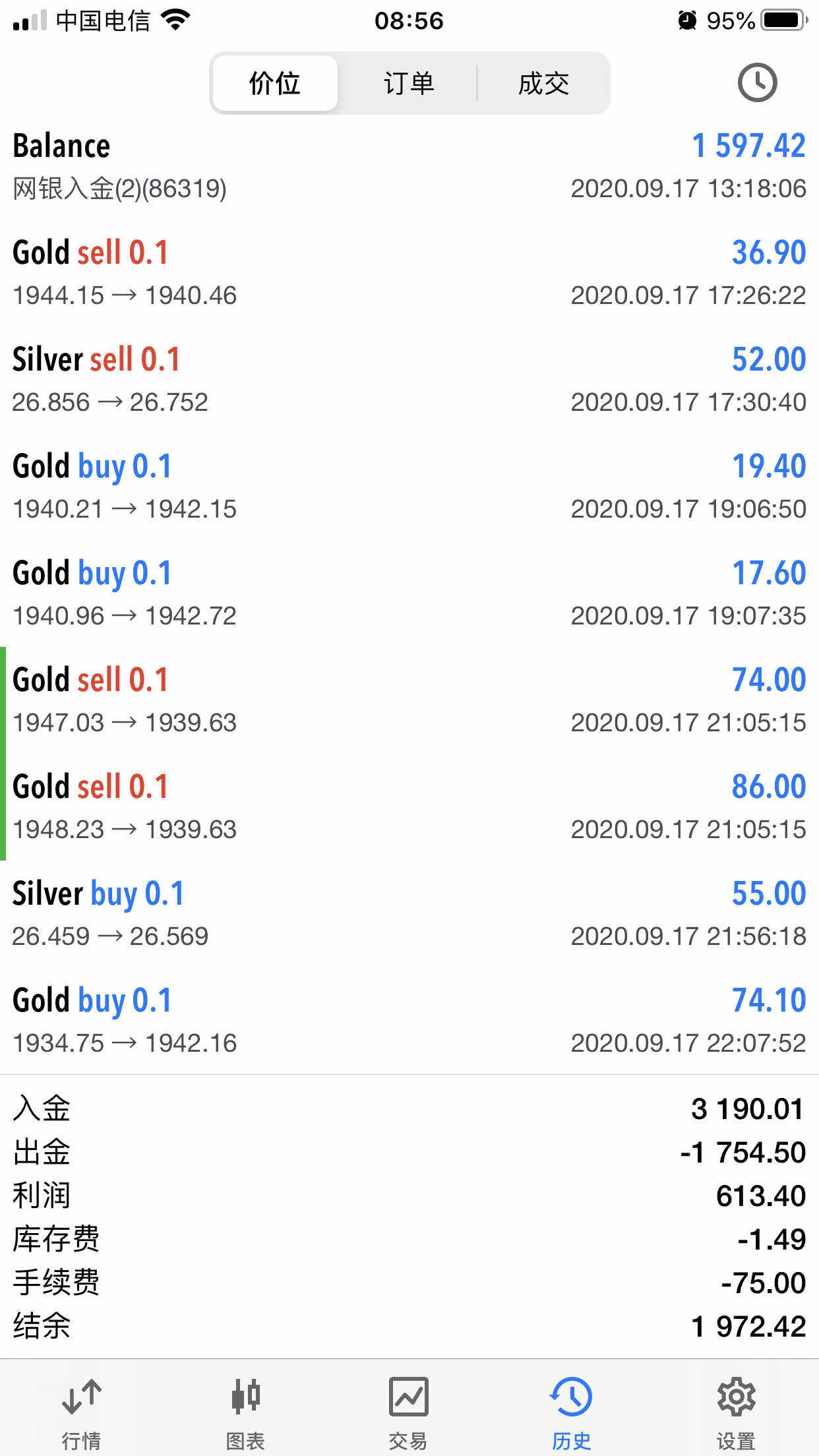Open Gold buy trade with 17.60 profit
The height and width of the screenshot is (1456, 819).
pyautogui.click(x=409, y=593)
